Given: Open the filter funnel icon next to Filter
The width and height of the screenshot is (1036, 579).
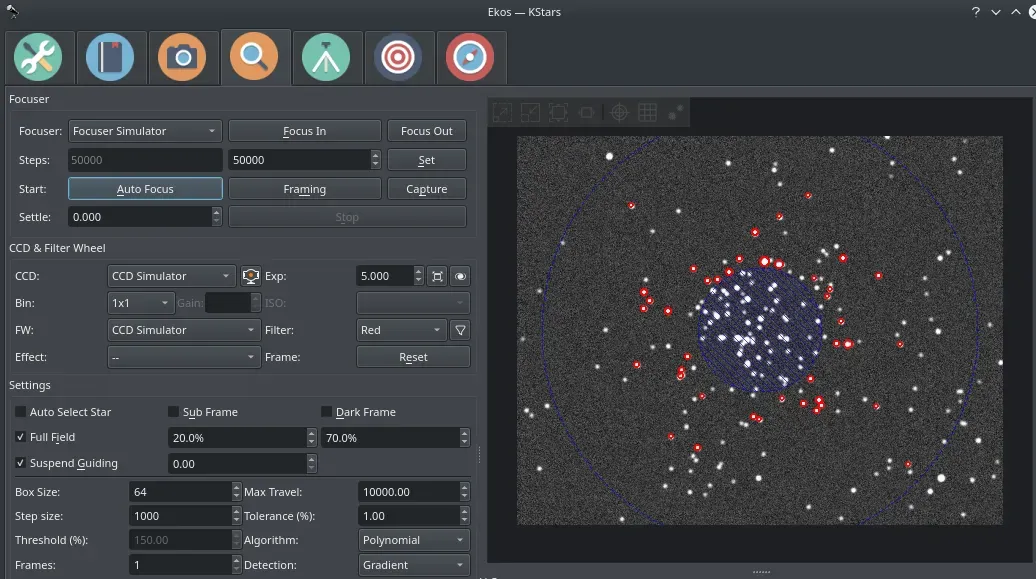Looking at the screenshot, I should [x=459, y=329].
